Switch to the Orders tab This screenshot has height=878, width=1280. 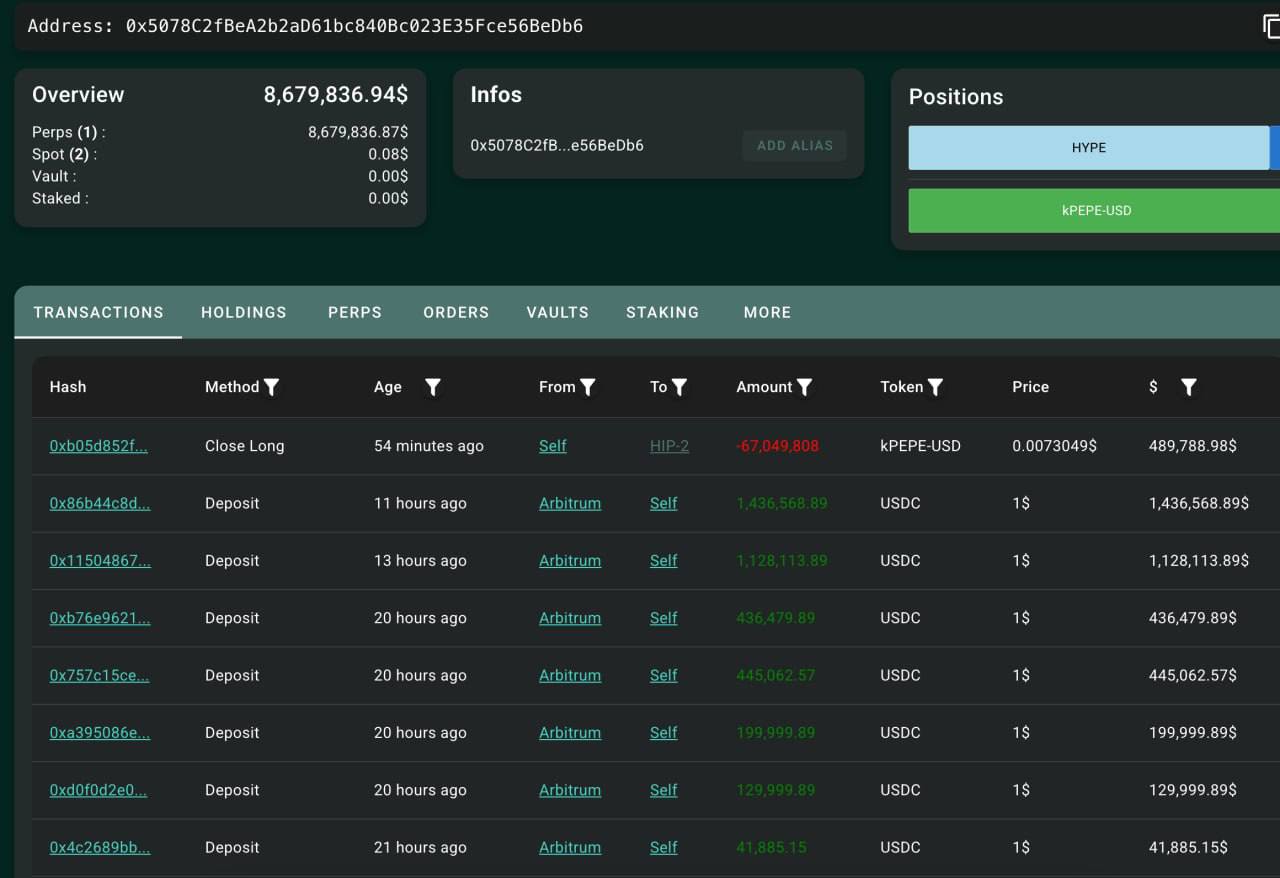click(456, 312)
